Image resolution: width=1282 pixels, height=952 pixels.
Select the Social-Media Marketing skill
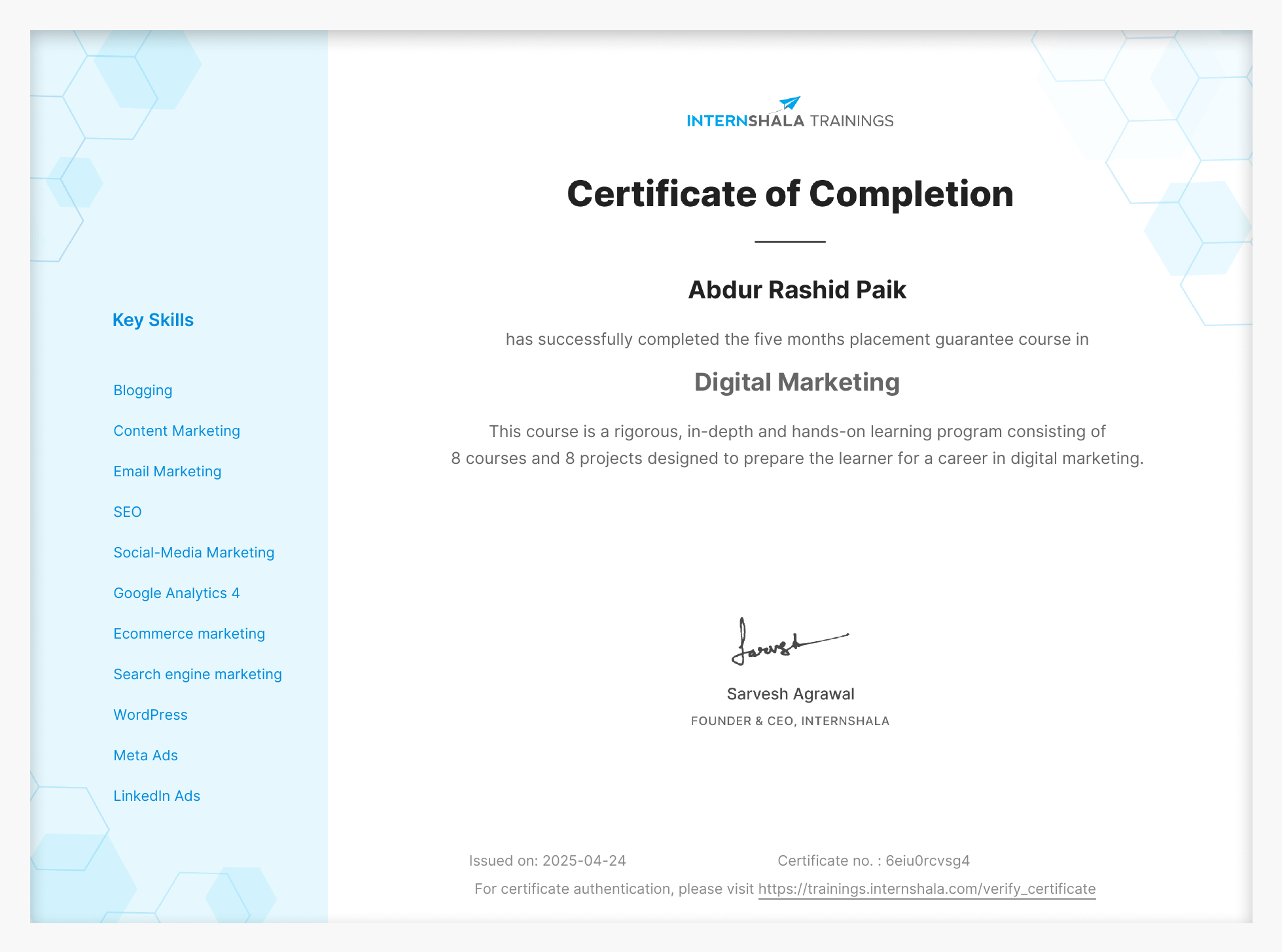click(194, 553)
